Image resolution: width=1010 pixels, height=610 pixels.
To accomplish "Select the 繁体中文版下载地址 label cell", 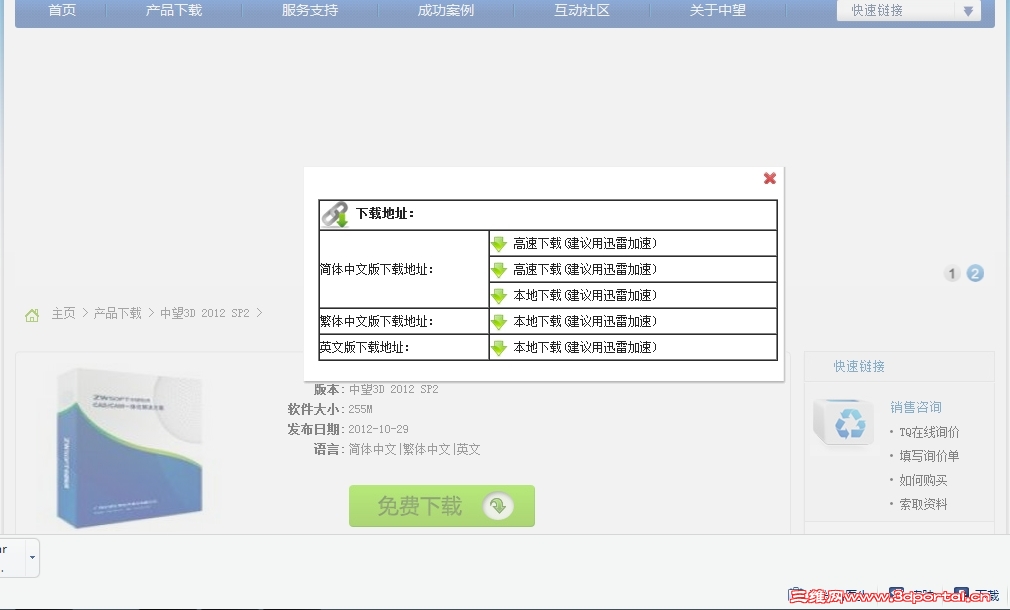I will pyautogui.click(x=404, y=321).
